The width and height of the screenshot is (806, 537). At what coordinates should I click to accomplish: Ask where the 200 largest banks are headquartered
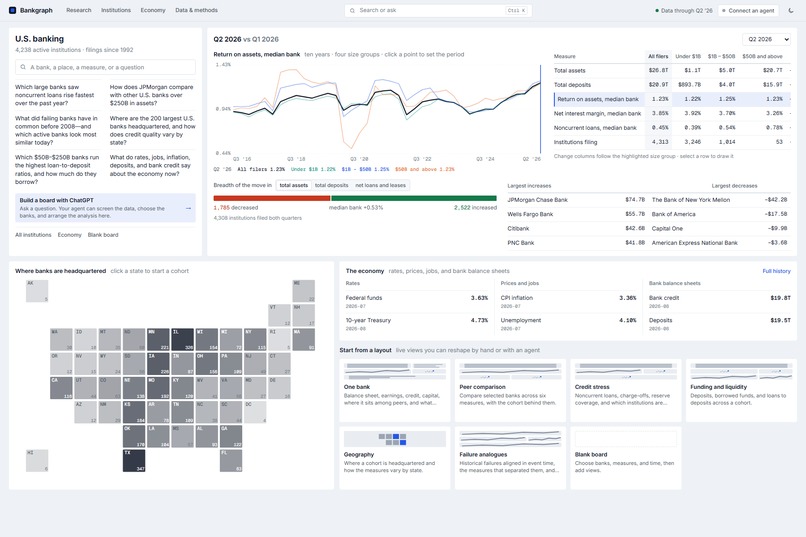(x=152, y=131)
